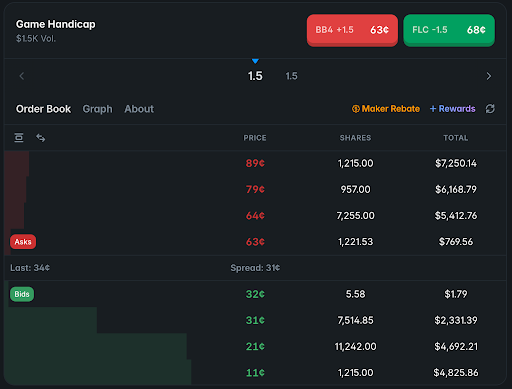This screenshot has height=389, width=512.
Task: Click the PRICE column header
Action: point(255,138)
